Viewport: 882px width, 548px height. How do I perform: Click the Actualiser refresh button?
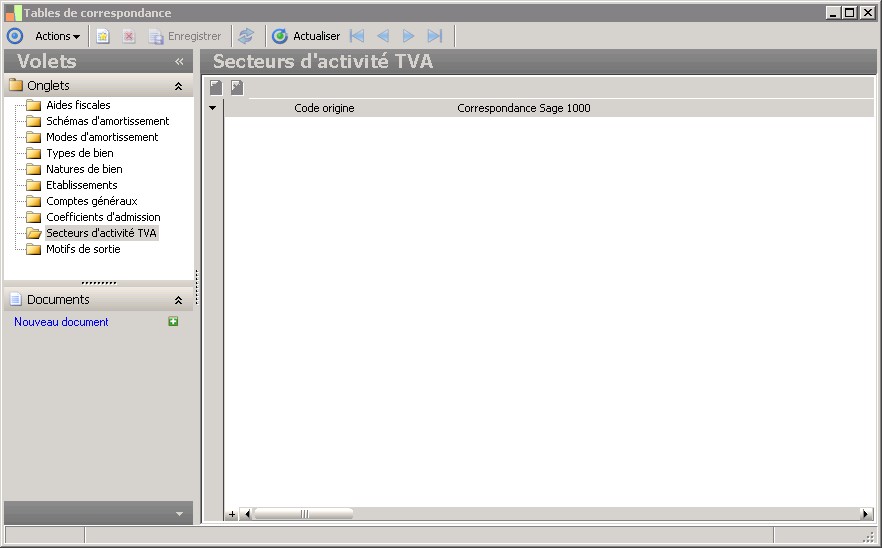tap(306, 36)
